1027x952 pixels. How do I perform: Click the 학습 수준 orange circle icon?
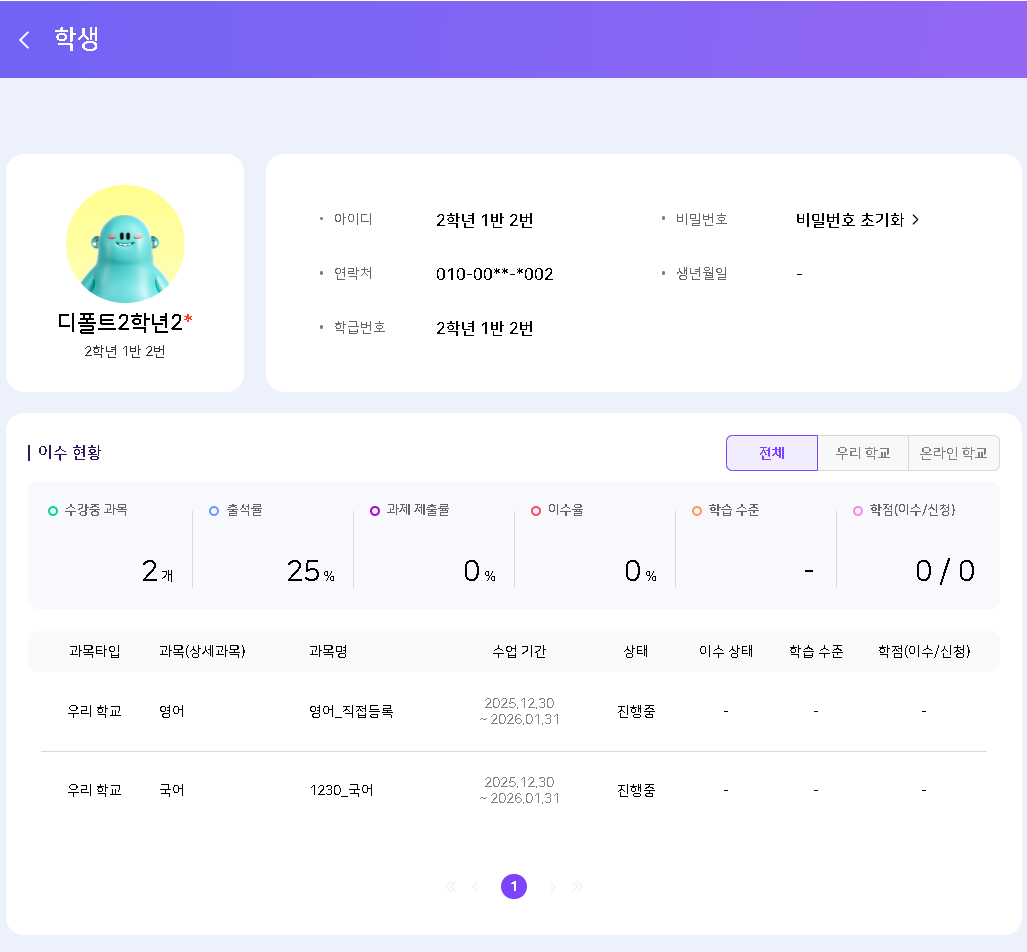(x=697, y=511)
